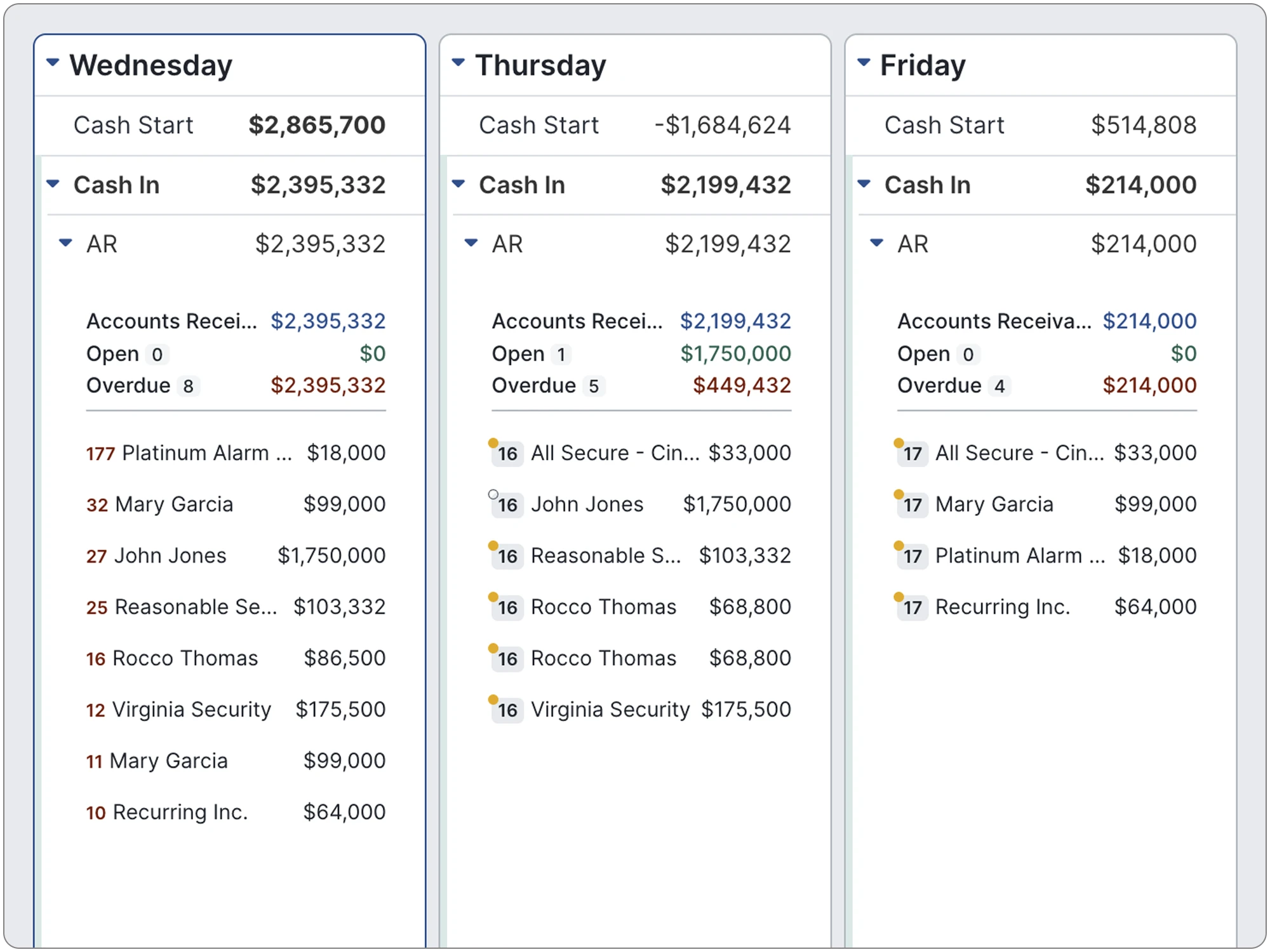This screenshot has height=952, width=1270.
Task: Click Thursday's Overdue amount $449,432
Action: coord(742,385)
